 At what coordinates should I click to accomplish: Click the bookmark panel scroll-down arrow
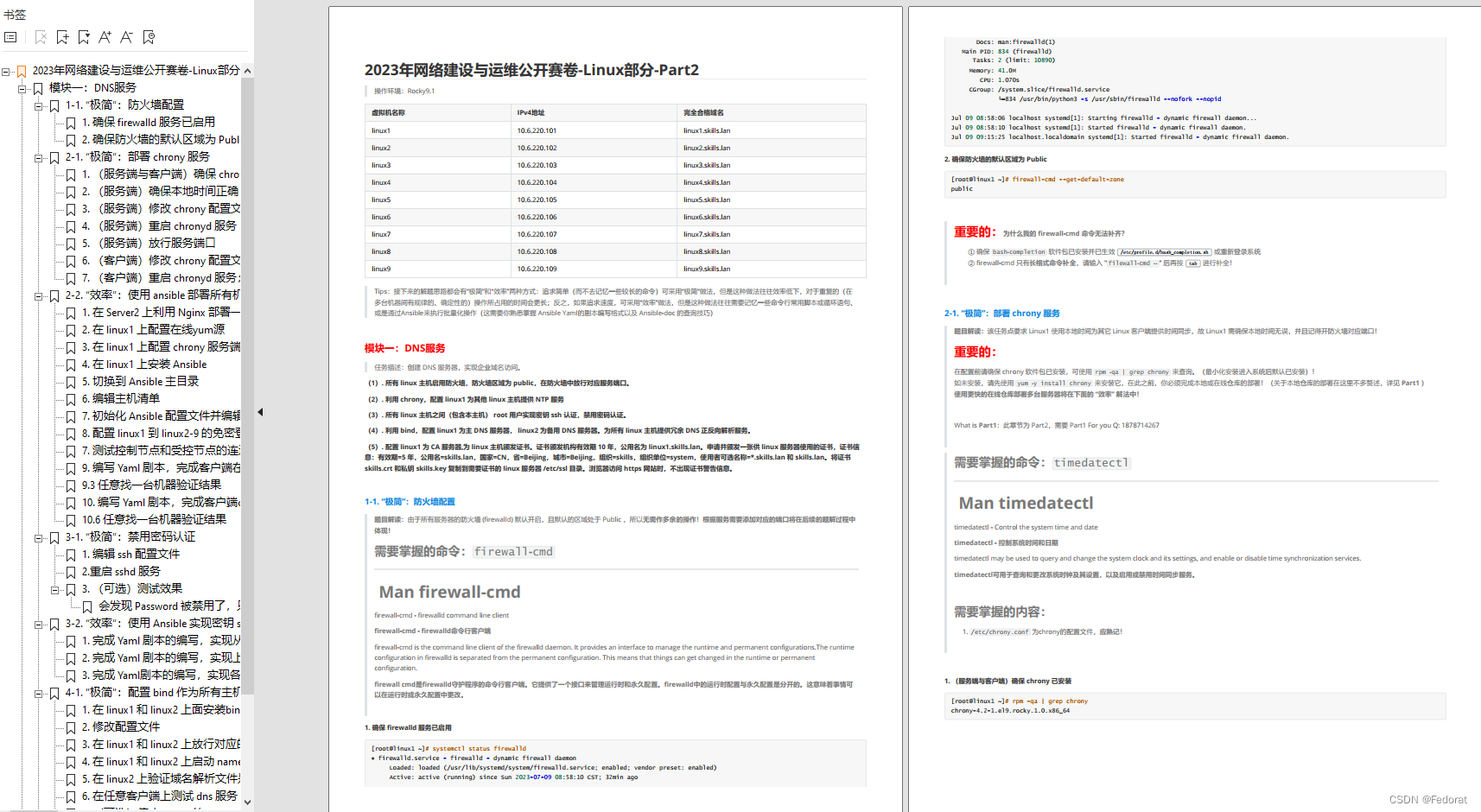point(247,802)
